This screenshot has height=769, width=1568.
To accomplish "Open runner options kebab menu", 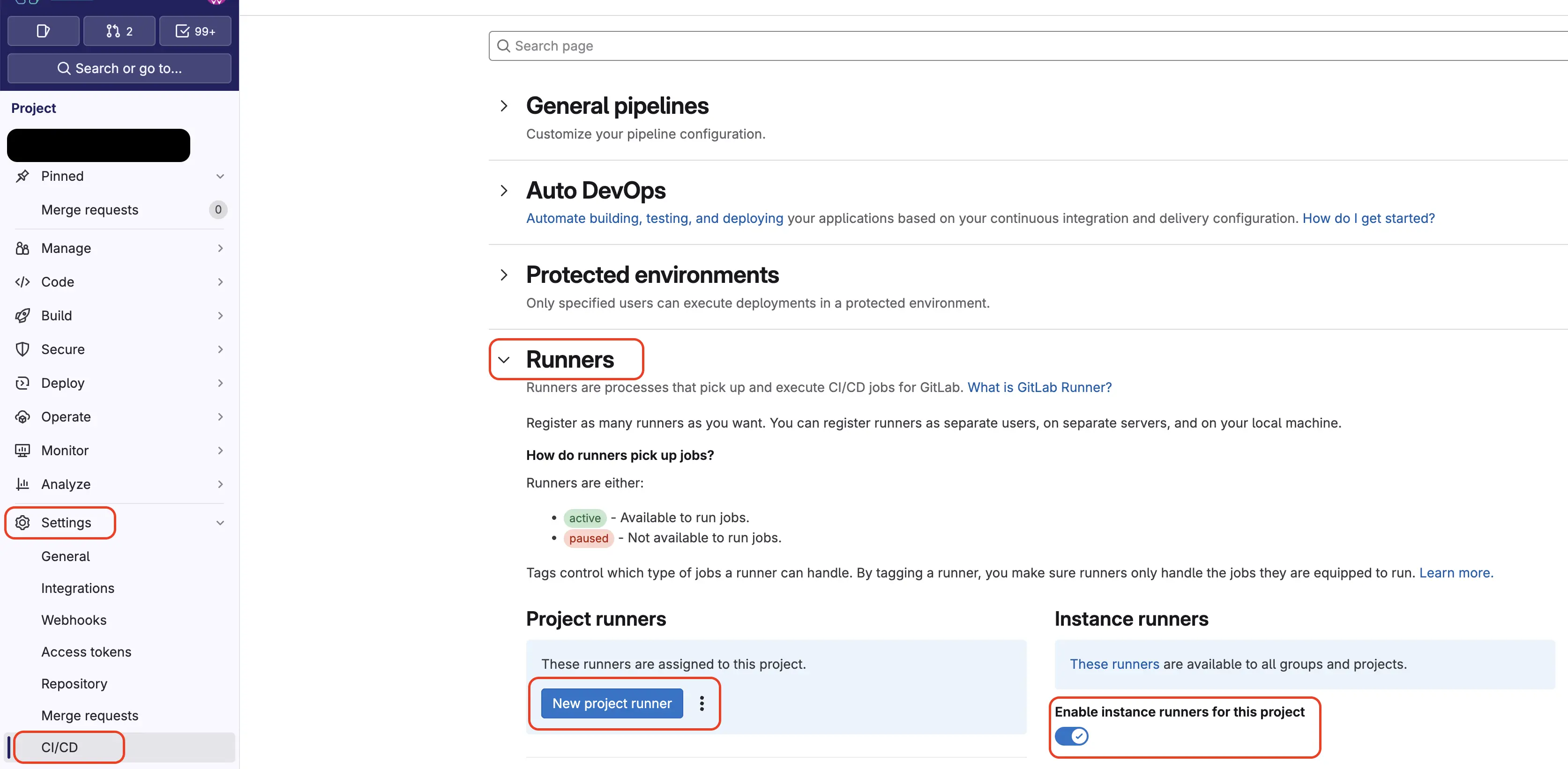I will 702,703.
